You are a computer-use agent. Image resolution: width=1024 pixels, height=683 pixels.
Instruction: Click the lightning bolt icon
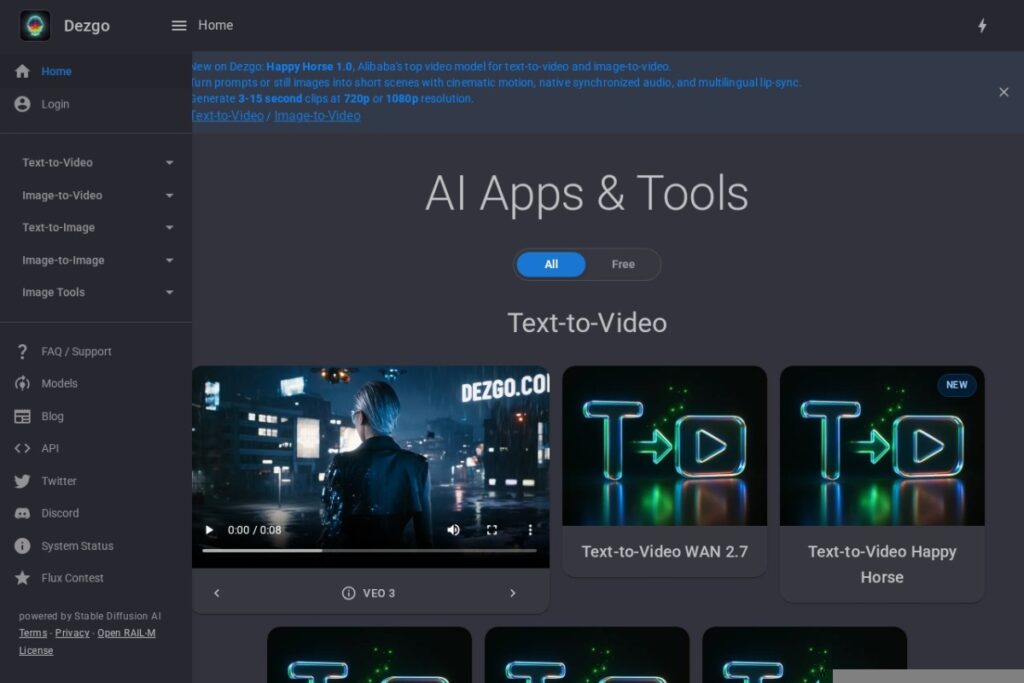click(982, 25)
